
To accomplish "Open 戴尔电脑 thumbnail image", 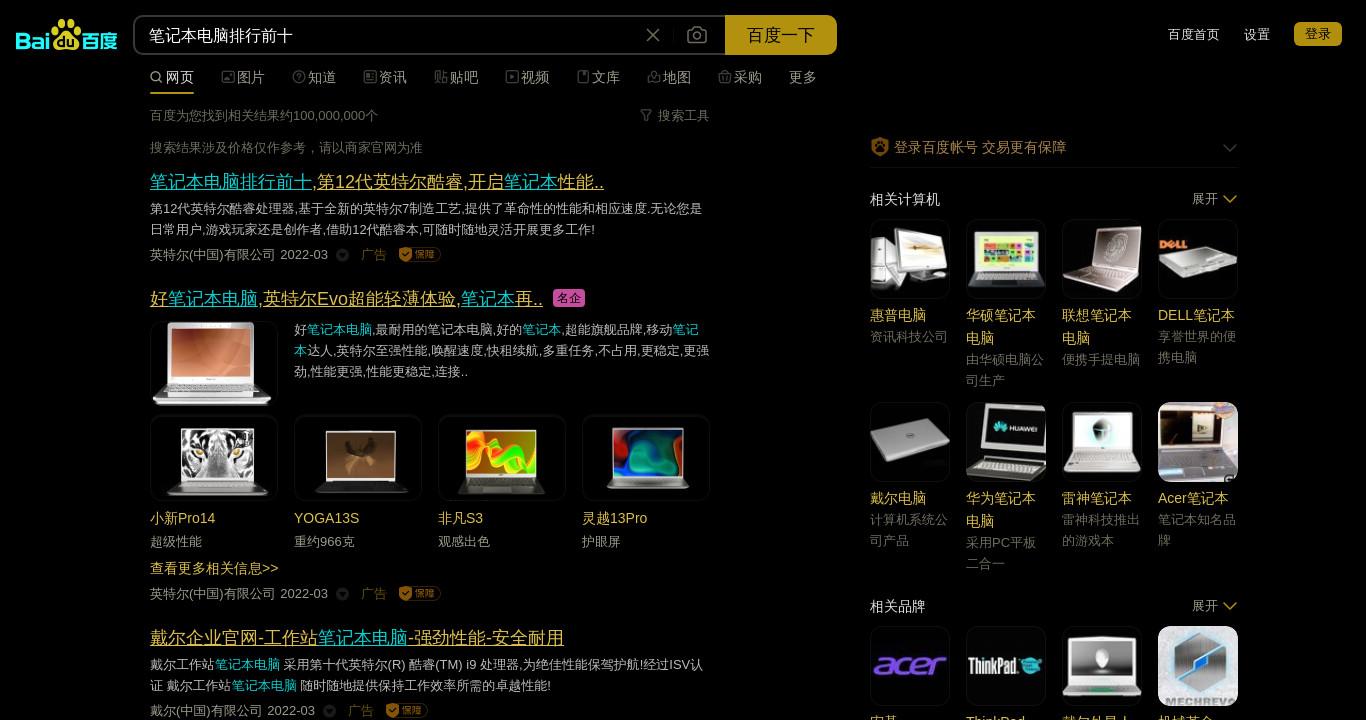I will tap(910, 442).
